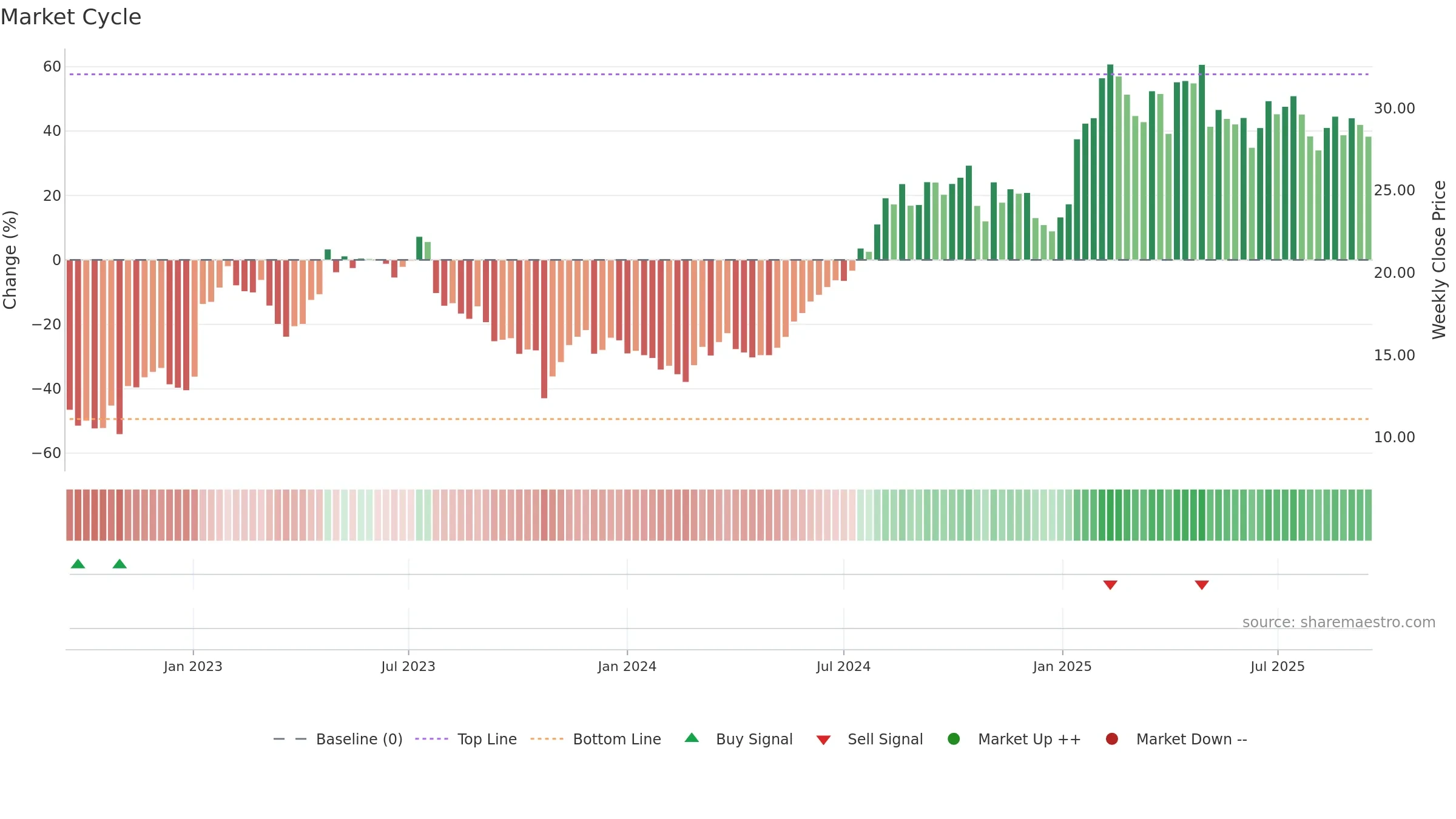Image resolution: width=1456 pixels, height=819 pixels.
Task: Click the Market Down -- red dot
Action: coord(1112,739)
